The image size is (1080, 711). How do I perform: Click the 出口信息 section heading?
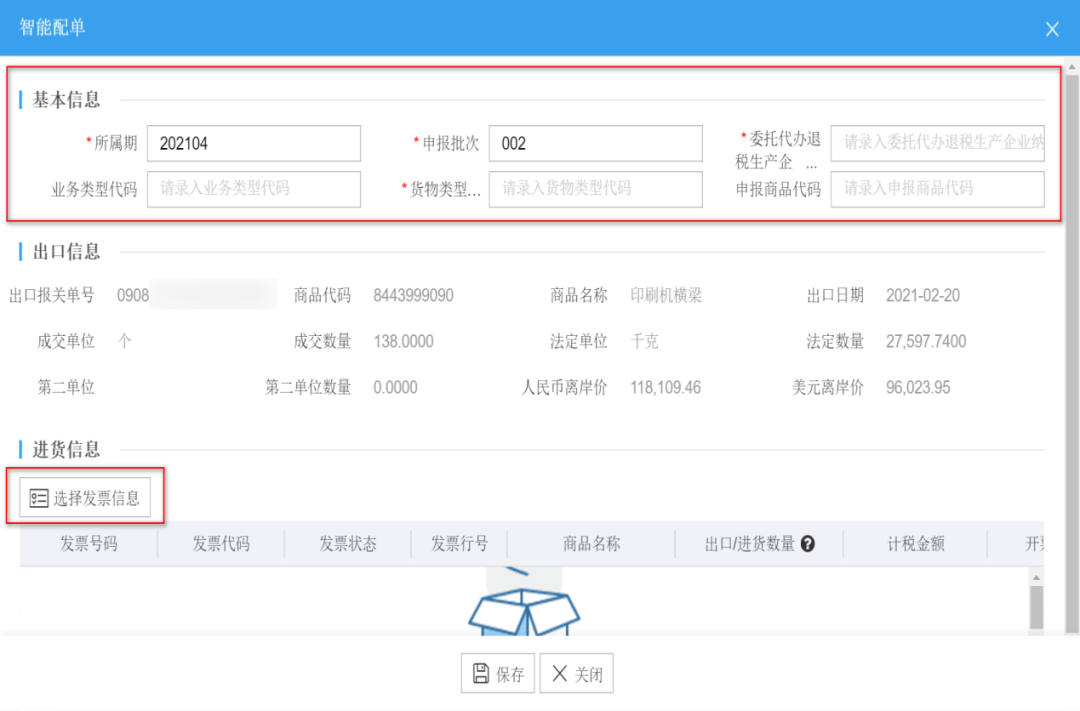tap(66, 251)
